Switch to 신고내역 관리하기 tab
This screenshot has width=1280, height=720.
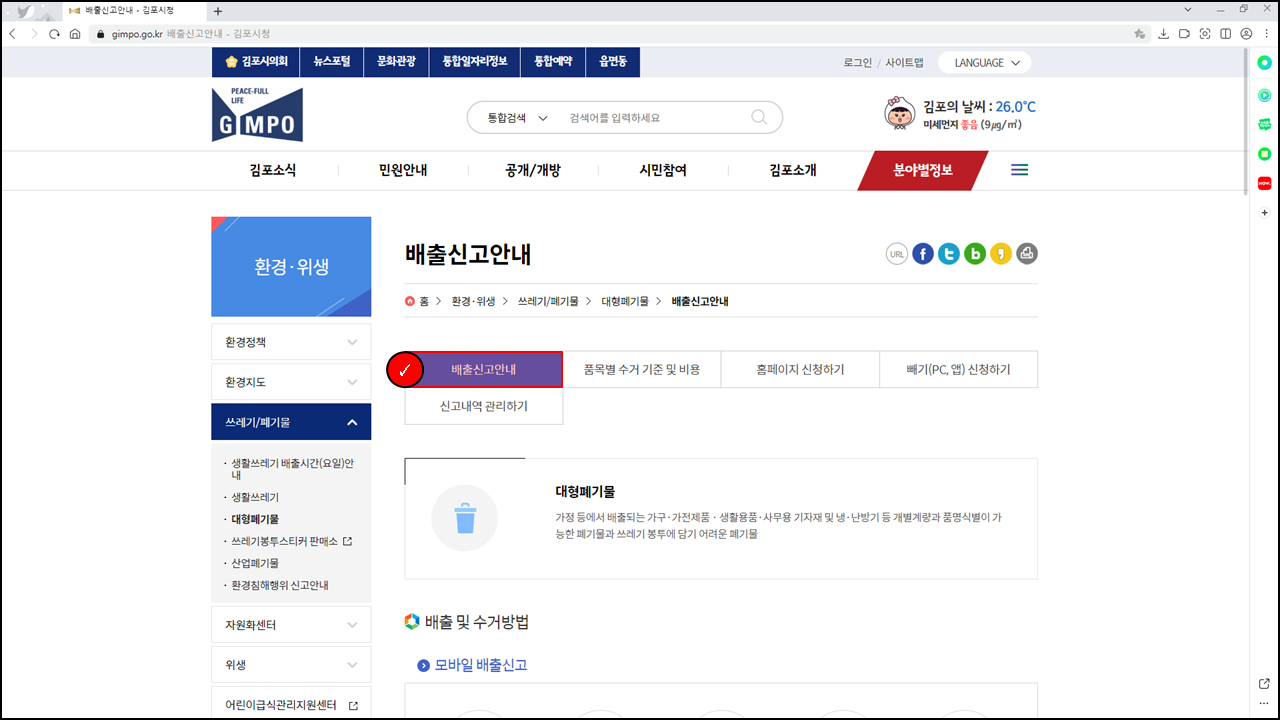coord(484,406)
